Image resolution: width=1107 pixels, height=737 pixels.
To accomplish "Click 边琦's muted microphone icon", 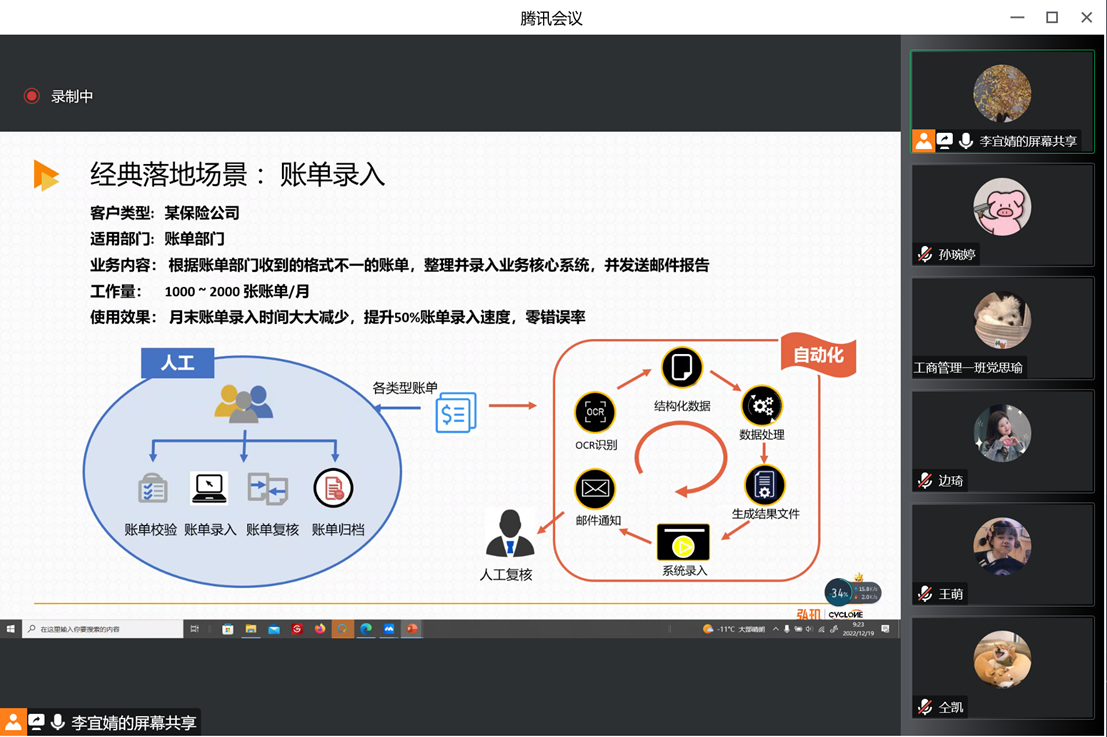I will point(925,481).
